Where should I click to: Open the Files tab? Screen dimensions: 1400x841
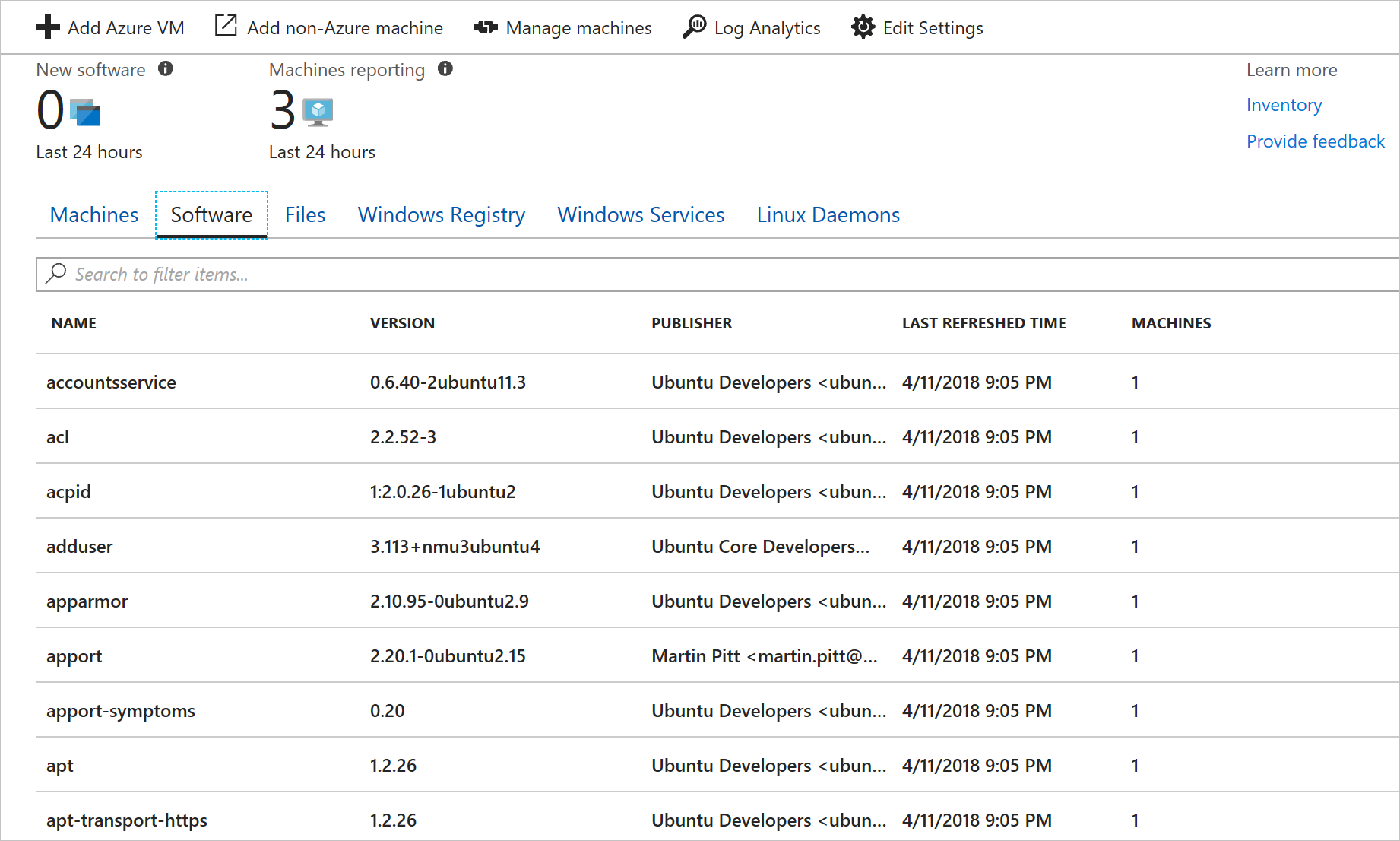pyautogui.click(x=305, y=214)
